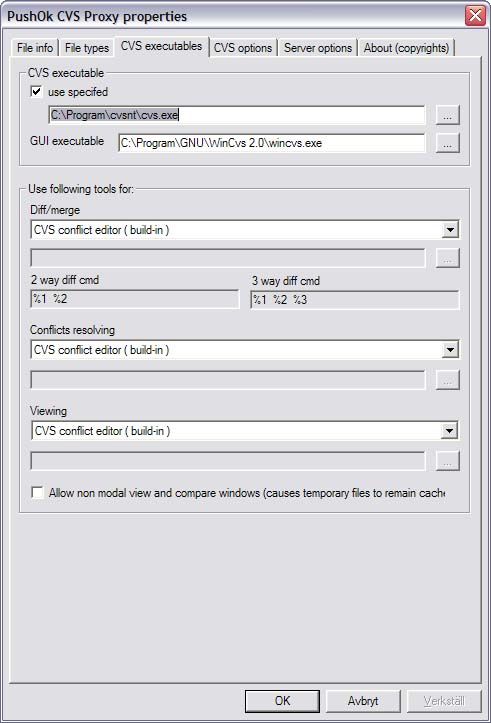Click the 3 way diff cmd field
The height and width of the screenshot is (723, 491).
click(x=355, y=300)
